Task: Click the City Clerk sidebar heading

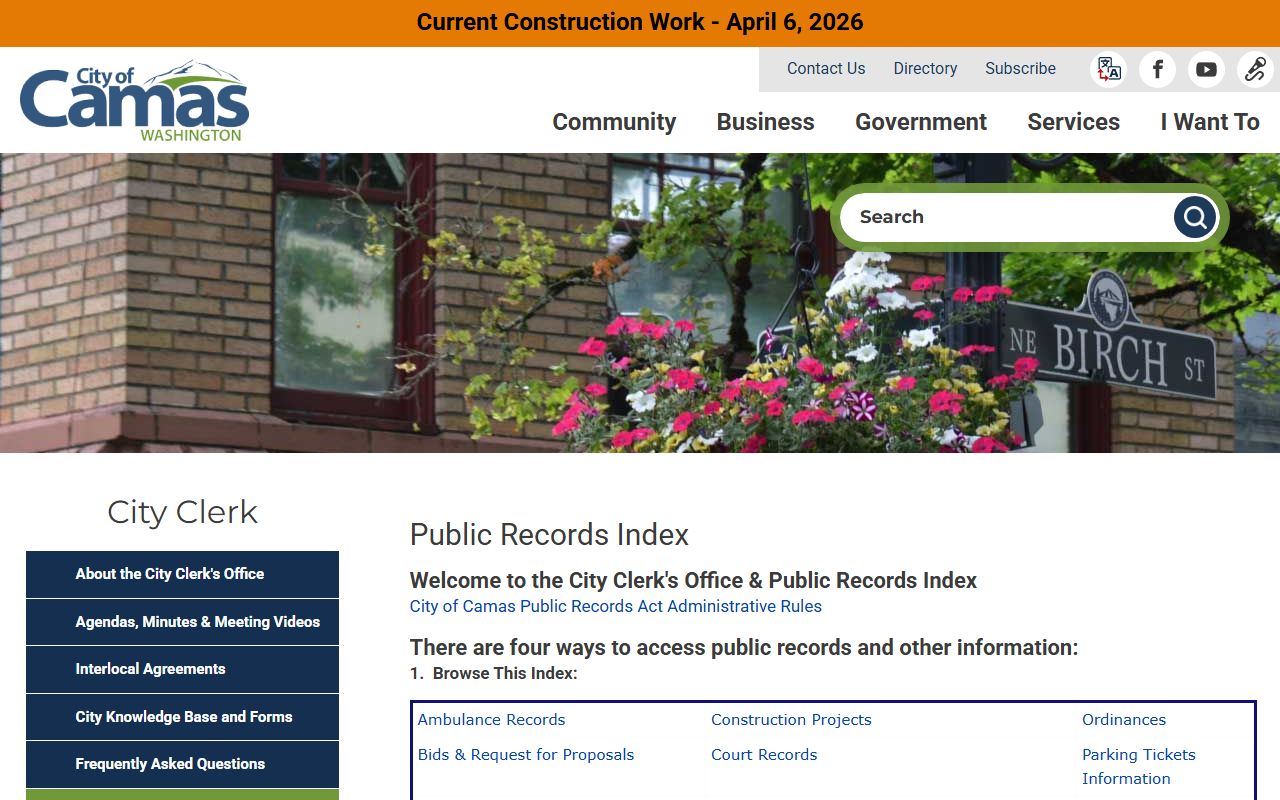Action: coord(182,512)
